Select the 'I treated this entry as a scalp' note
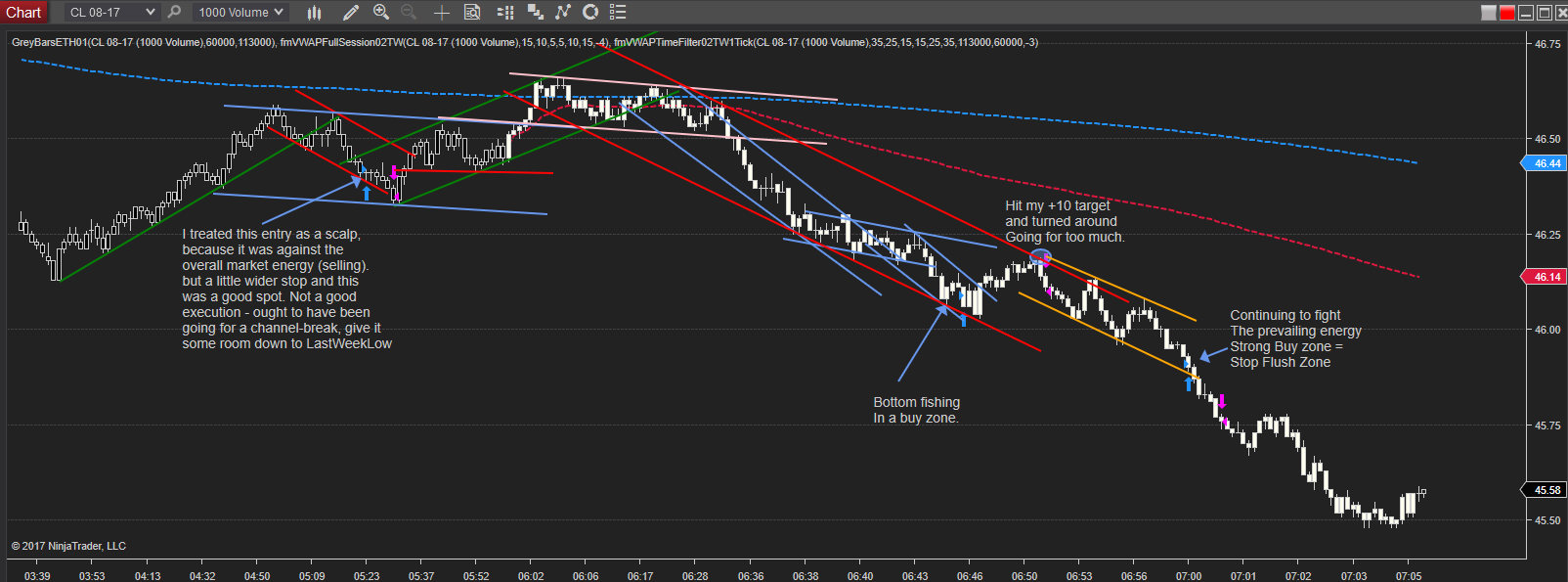This screenshot has width=1568, height=582. pos(286,289)
